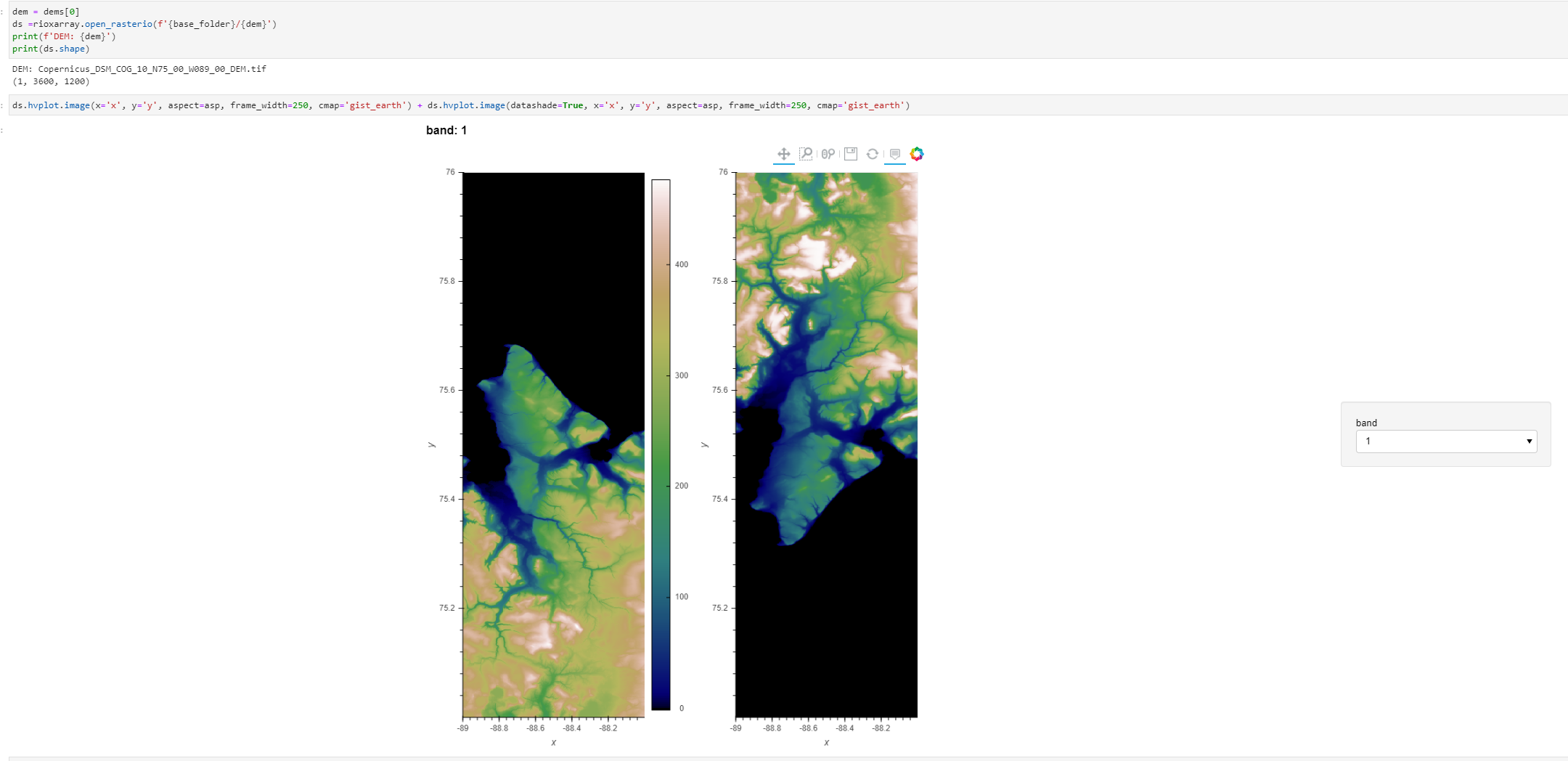Save the plot using the save icon
This screenshot has width=1568, height=761.
pos(849,153)
